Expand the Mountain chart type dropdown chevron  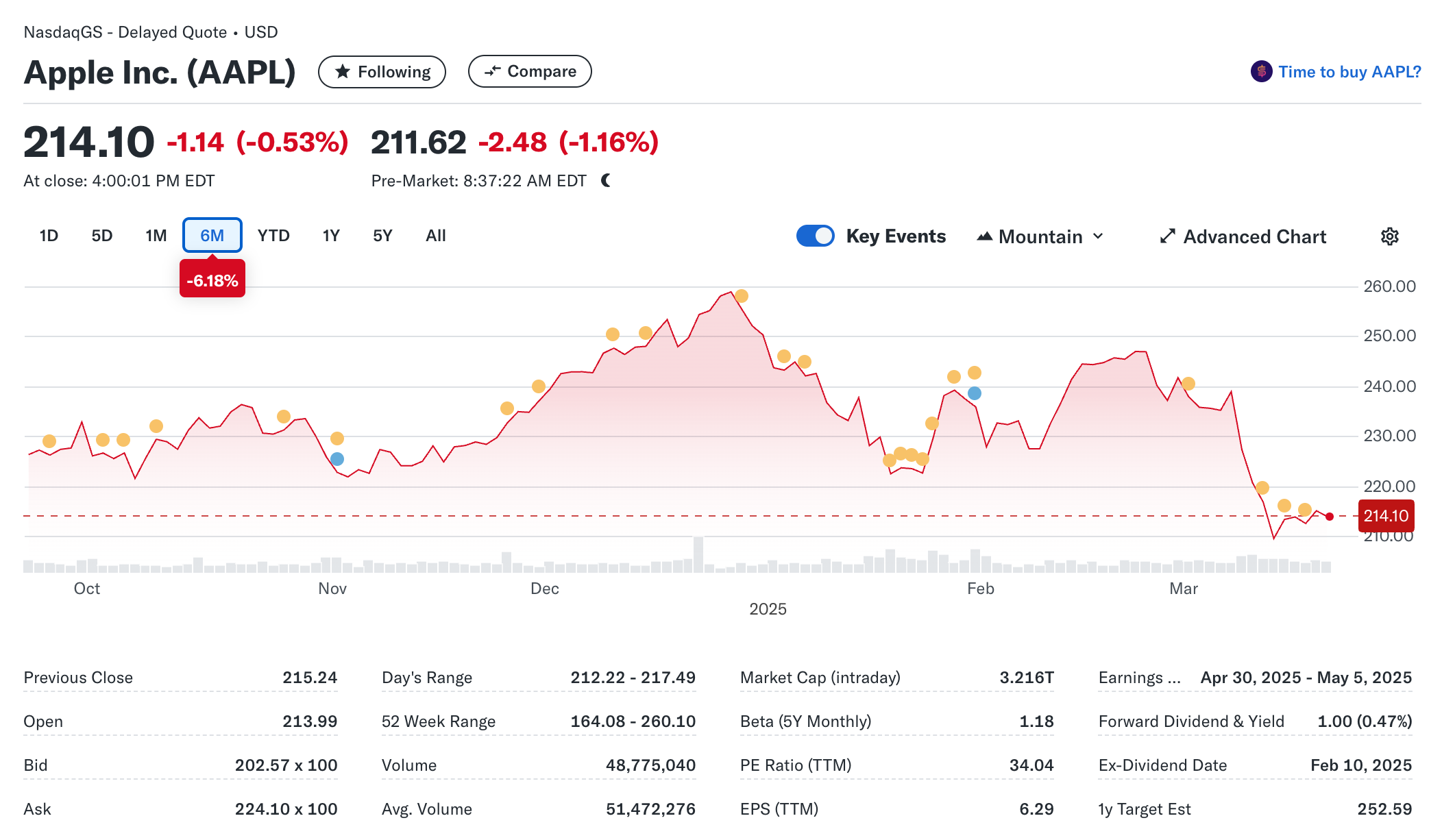point(1098,236)
